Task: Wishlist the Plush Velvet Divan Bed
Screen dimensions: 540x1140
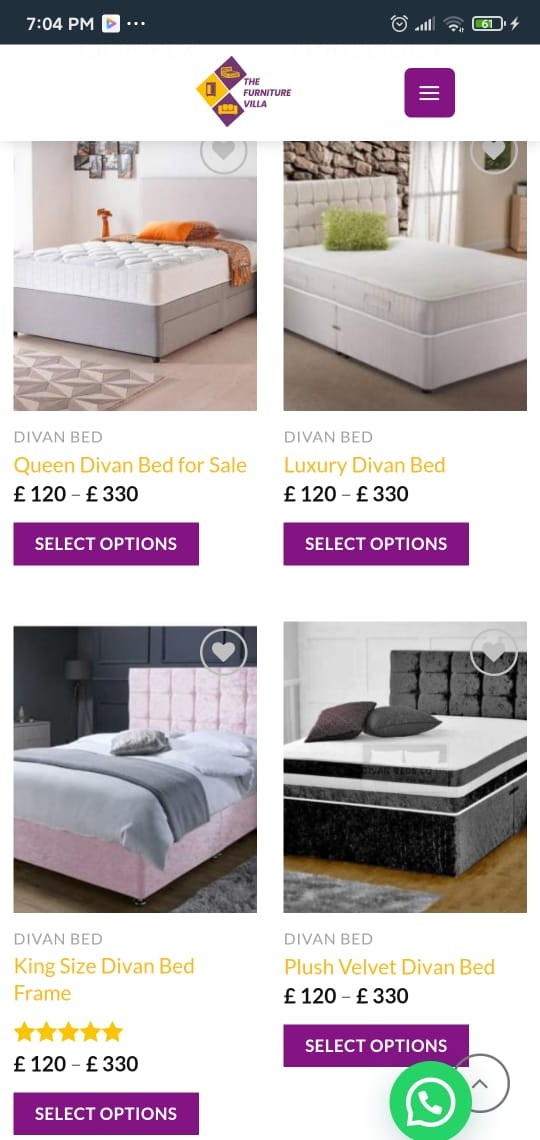Action: [493, 652]
